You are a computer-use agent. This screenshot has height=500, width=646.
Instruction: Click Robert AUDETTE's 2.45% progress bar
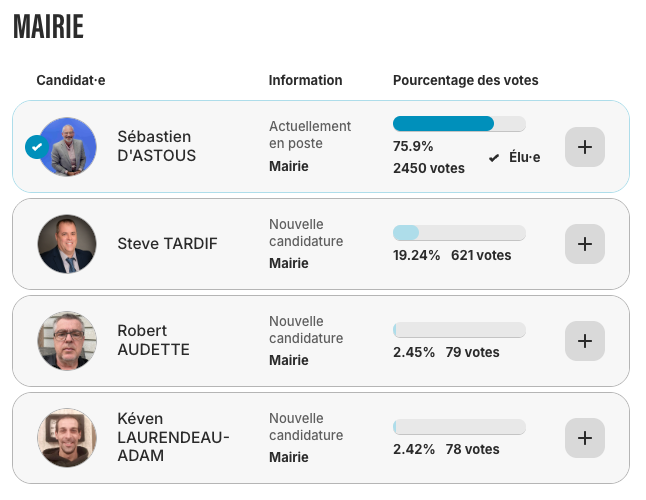[459, 330]
